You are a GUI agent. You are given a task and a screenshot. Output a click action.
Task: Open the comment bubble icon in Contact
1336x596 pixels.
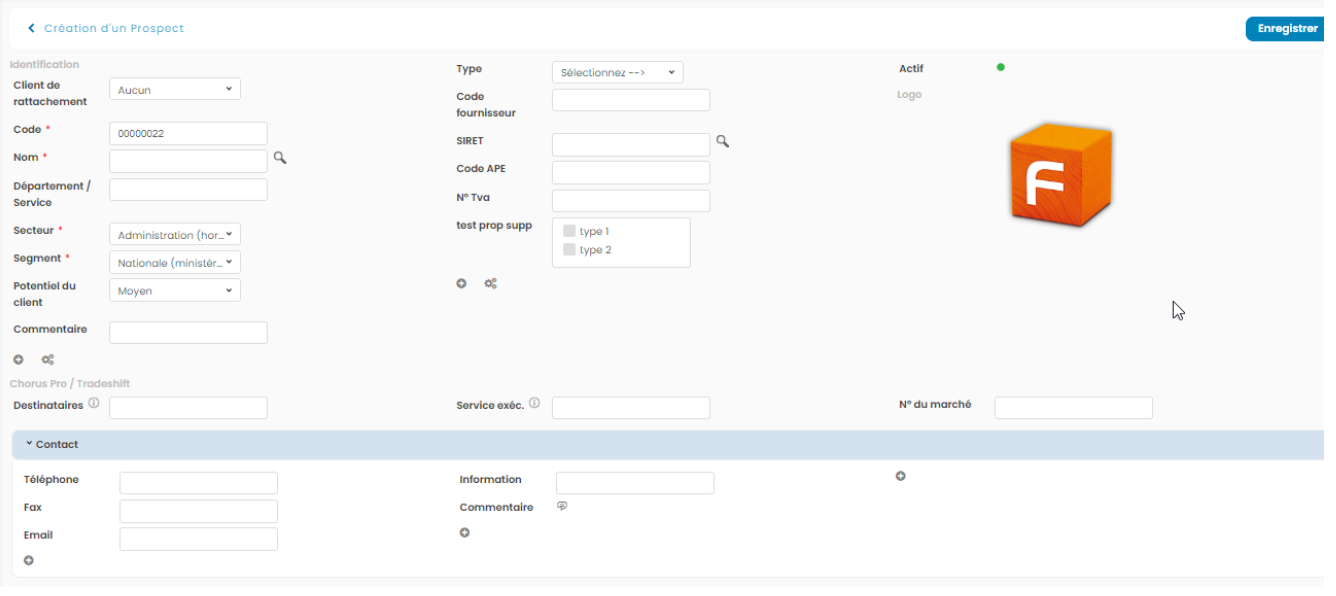tap(562, 506)
